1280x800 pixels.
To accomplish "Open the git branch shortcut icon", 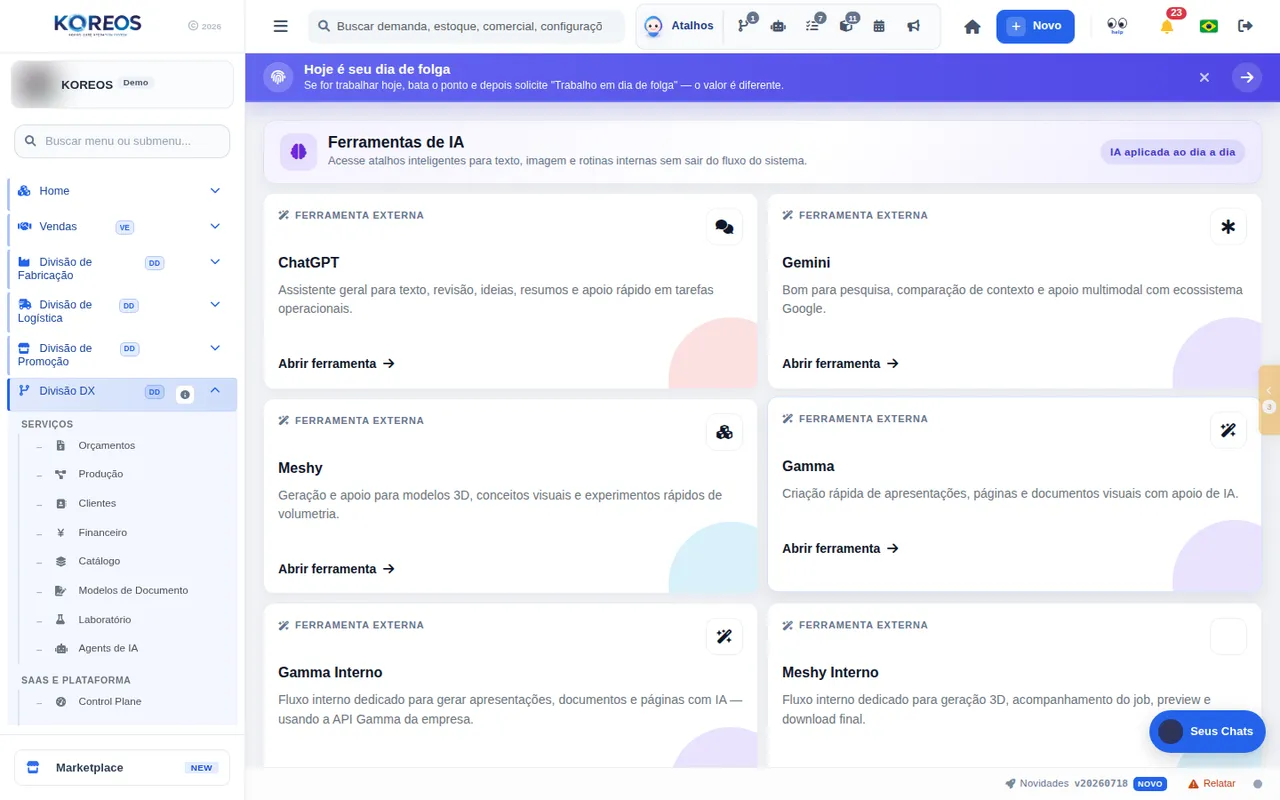I will (744, 26).
